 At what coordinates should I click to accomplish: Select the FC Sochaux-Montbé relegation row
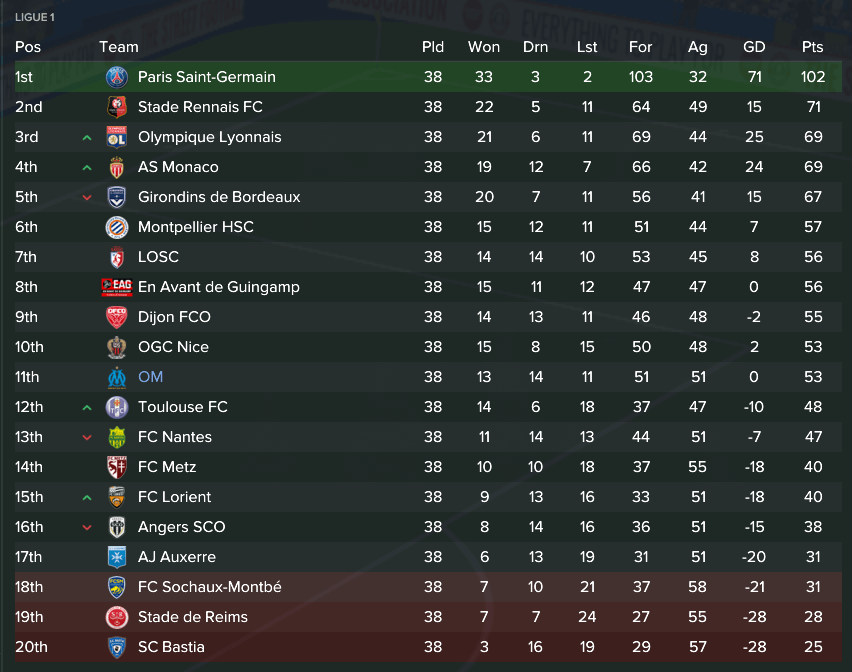coord(428,587)
